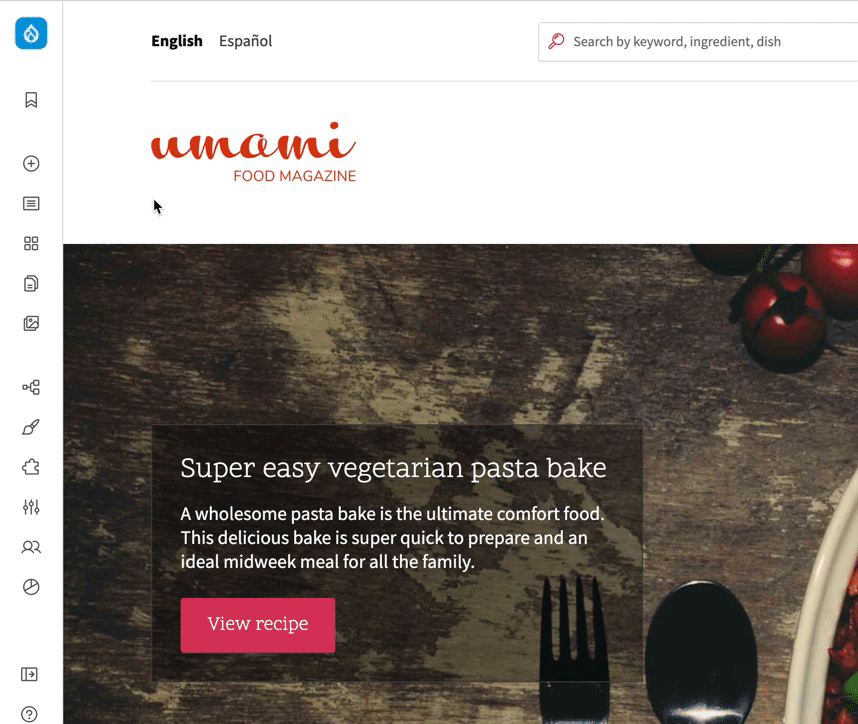858x724 pixels.
Task: Open the Media images icon
Action: pos(31,323)
